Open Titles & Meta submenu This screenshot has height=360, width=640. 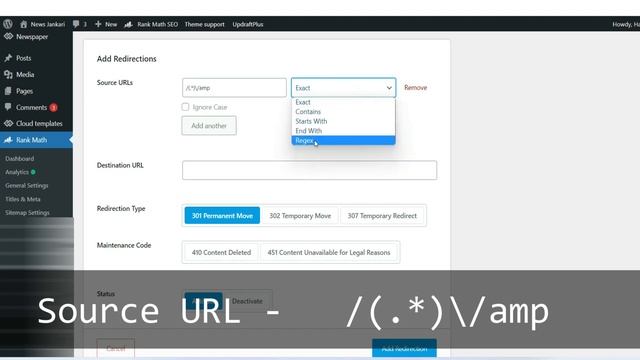(23, 199)
